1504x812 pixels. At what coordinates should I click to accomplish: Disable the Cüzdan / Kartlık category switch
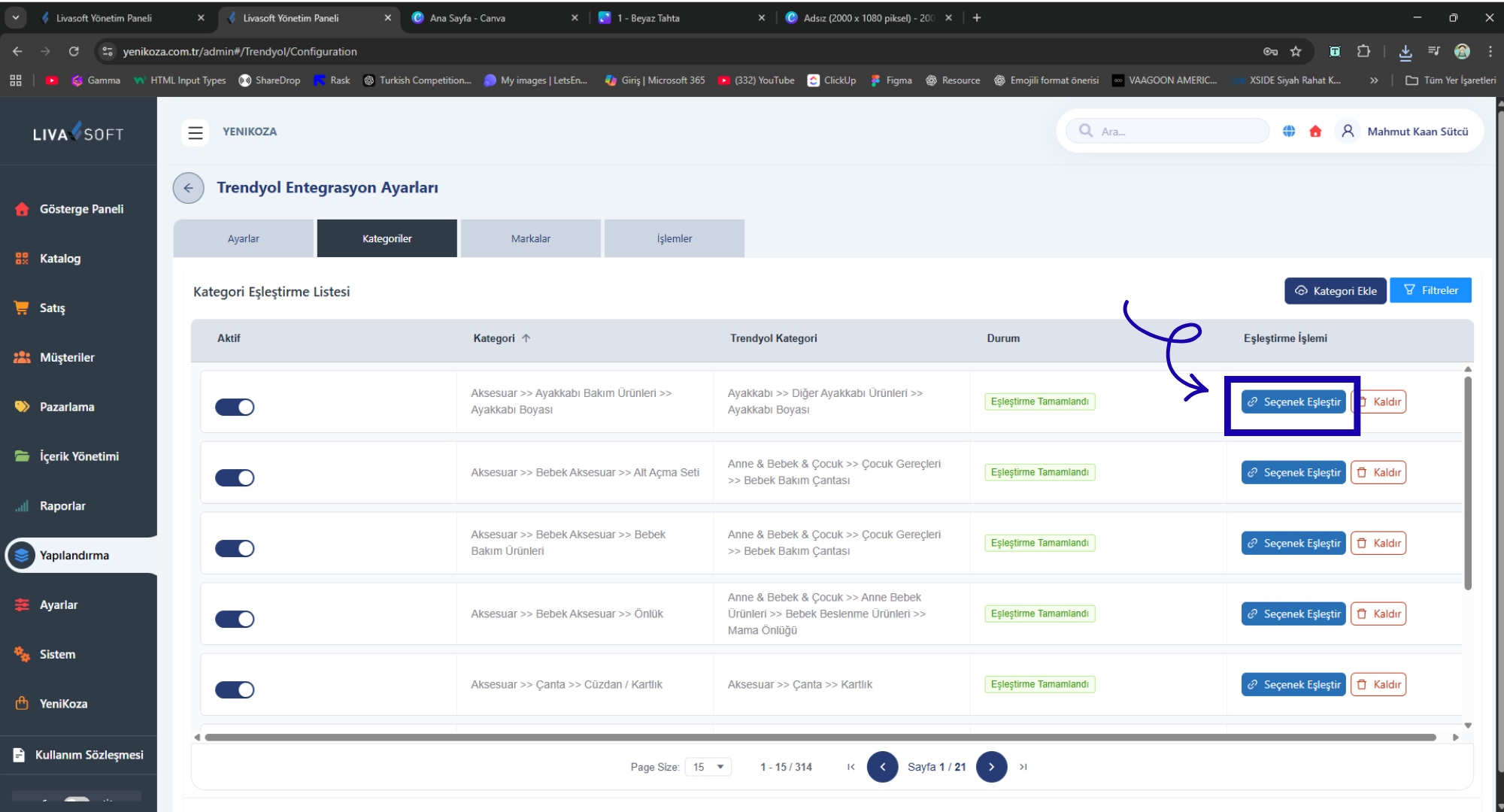(235, 690)
